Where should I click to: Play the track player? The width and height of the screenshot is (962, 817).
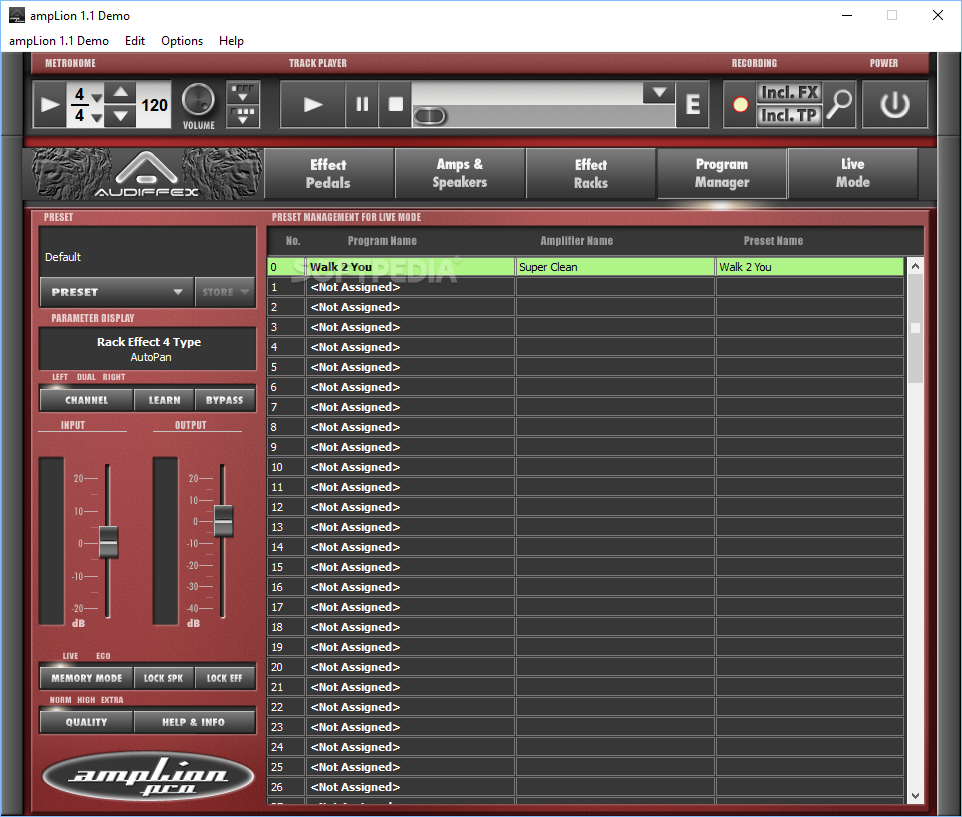[x=313, y=104]
